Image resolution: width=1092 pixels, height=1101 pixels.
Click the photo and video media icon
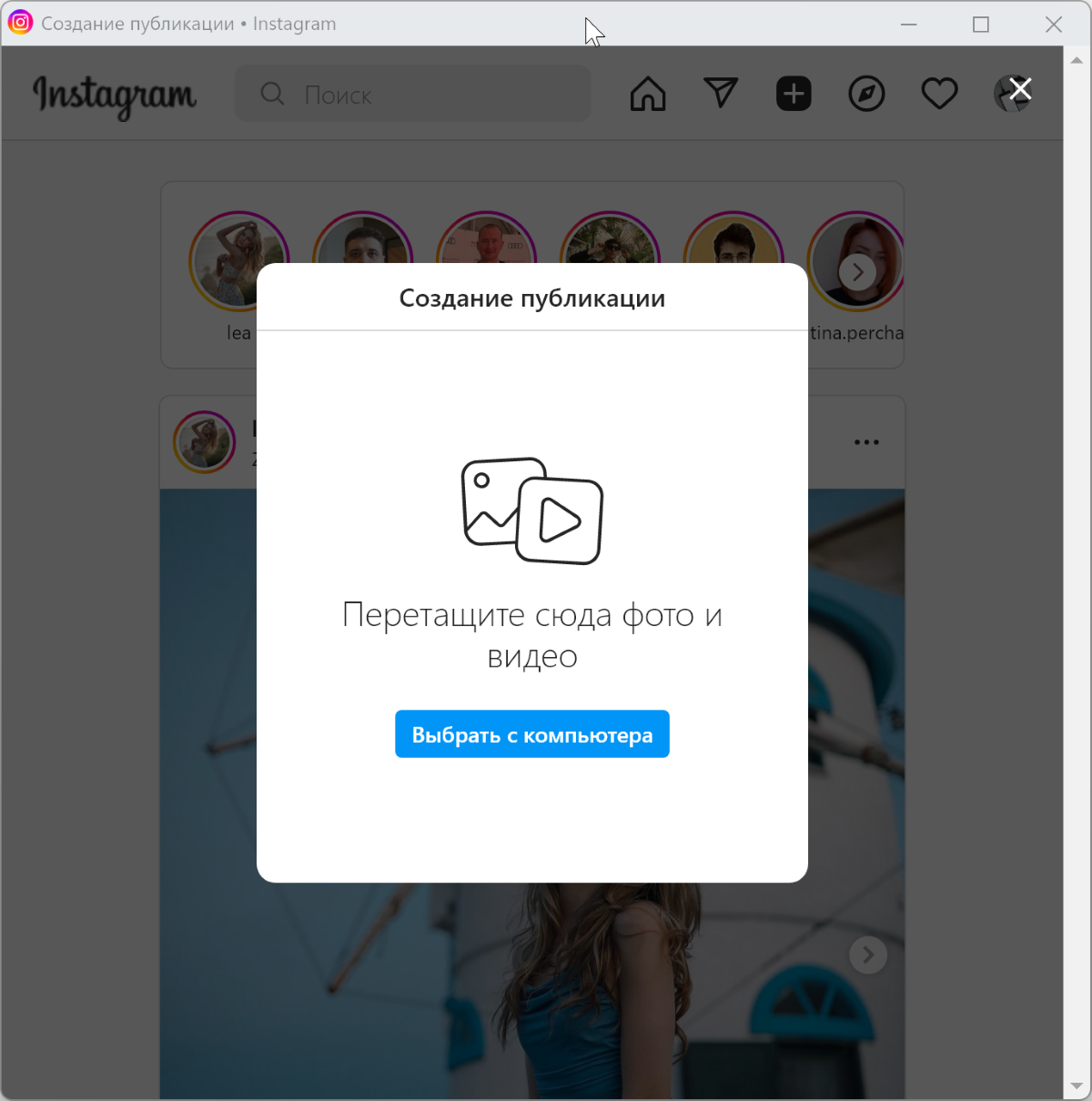coord(532,510)
